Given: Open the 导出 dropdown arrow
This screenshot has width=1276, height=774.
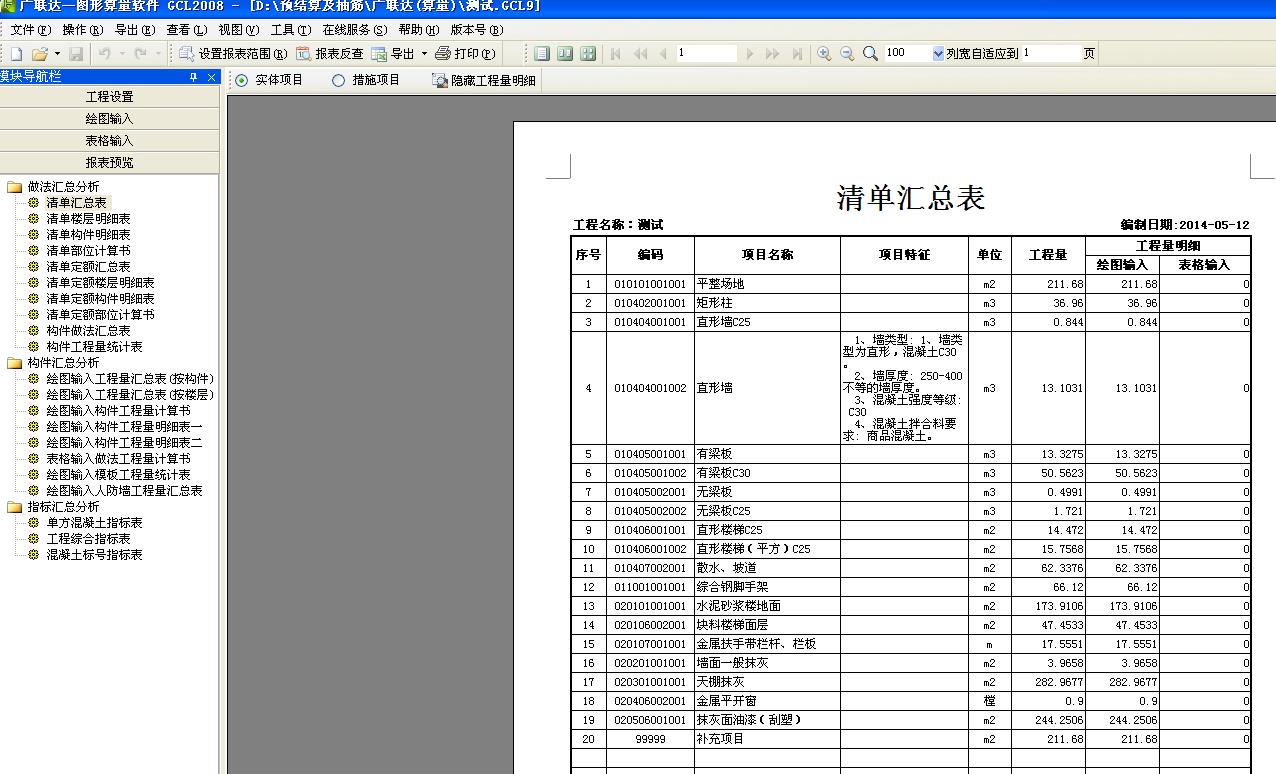Looking at the screenshot, I should (x=424, y=53).
